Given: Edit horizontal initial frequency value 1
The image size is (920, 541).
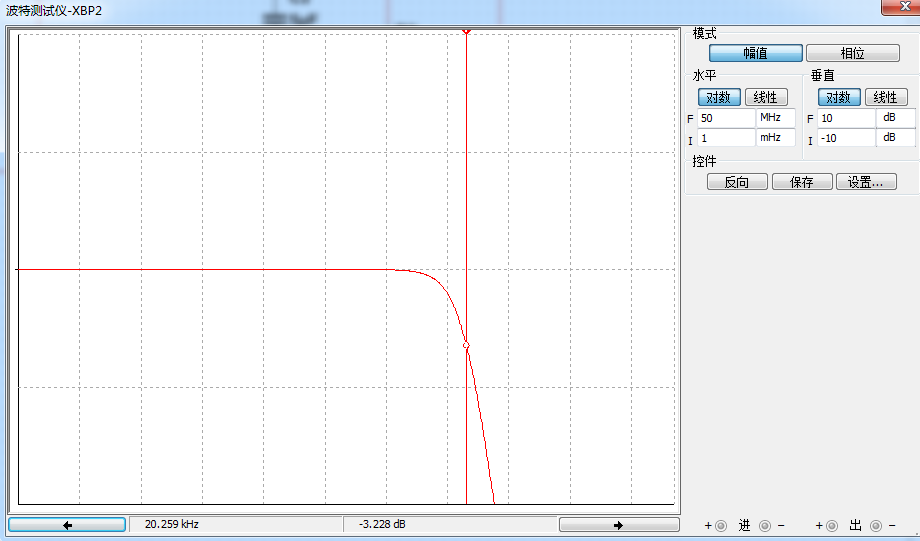Looking at the screenshot, I should [x=726, y=138].
